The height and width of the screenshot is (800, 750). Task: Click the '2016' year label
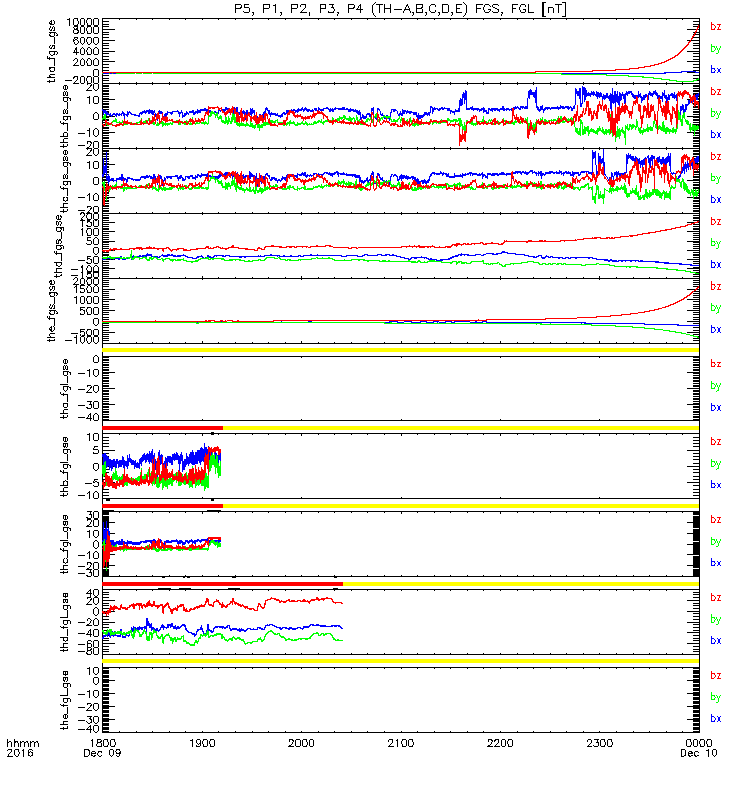20,753
